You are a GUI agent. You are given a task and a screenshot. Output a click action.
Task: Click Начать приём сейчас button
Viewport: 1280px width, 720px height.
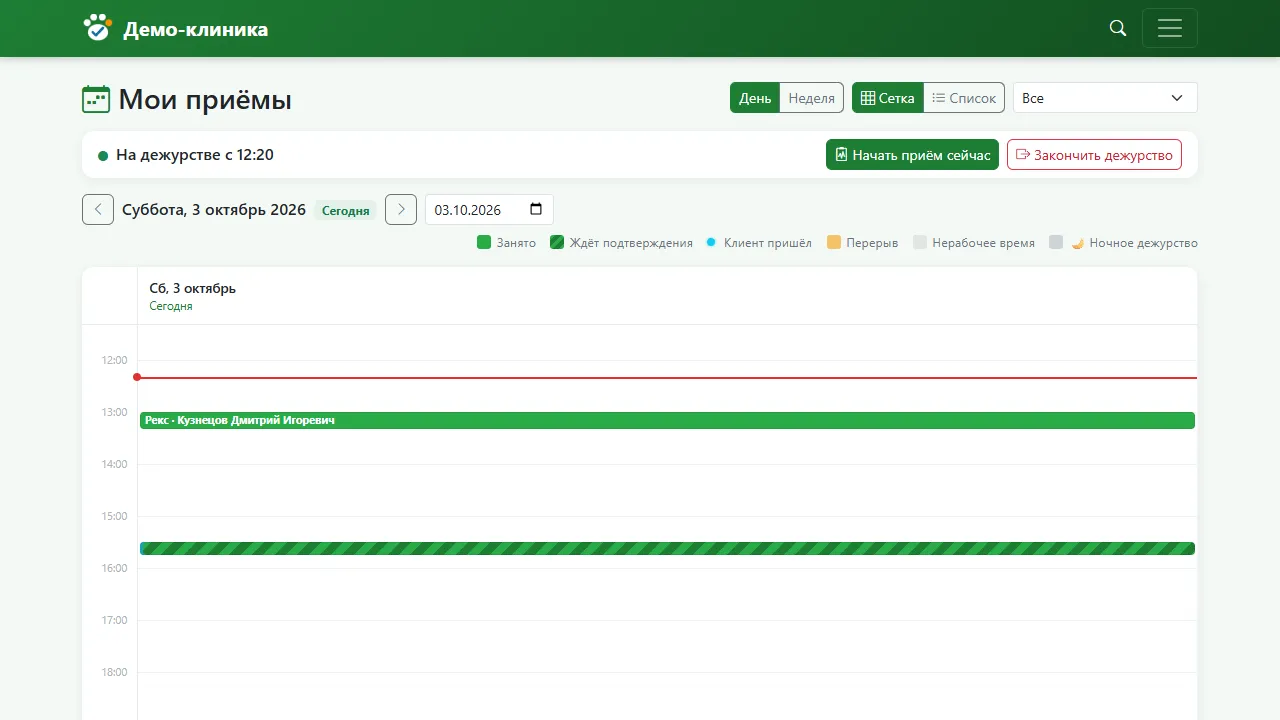click(x=912, y=155)
